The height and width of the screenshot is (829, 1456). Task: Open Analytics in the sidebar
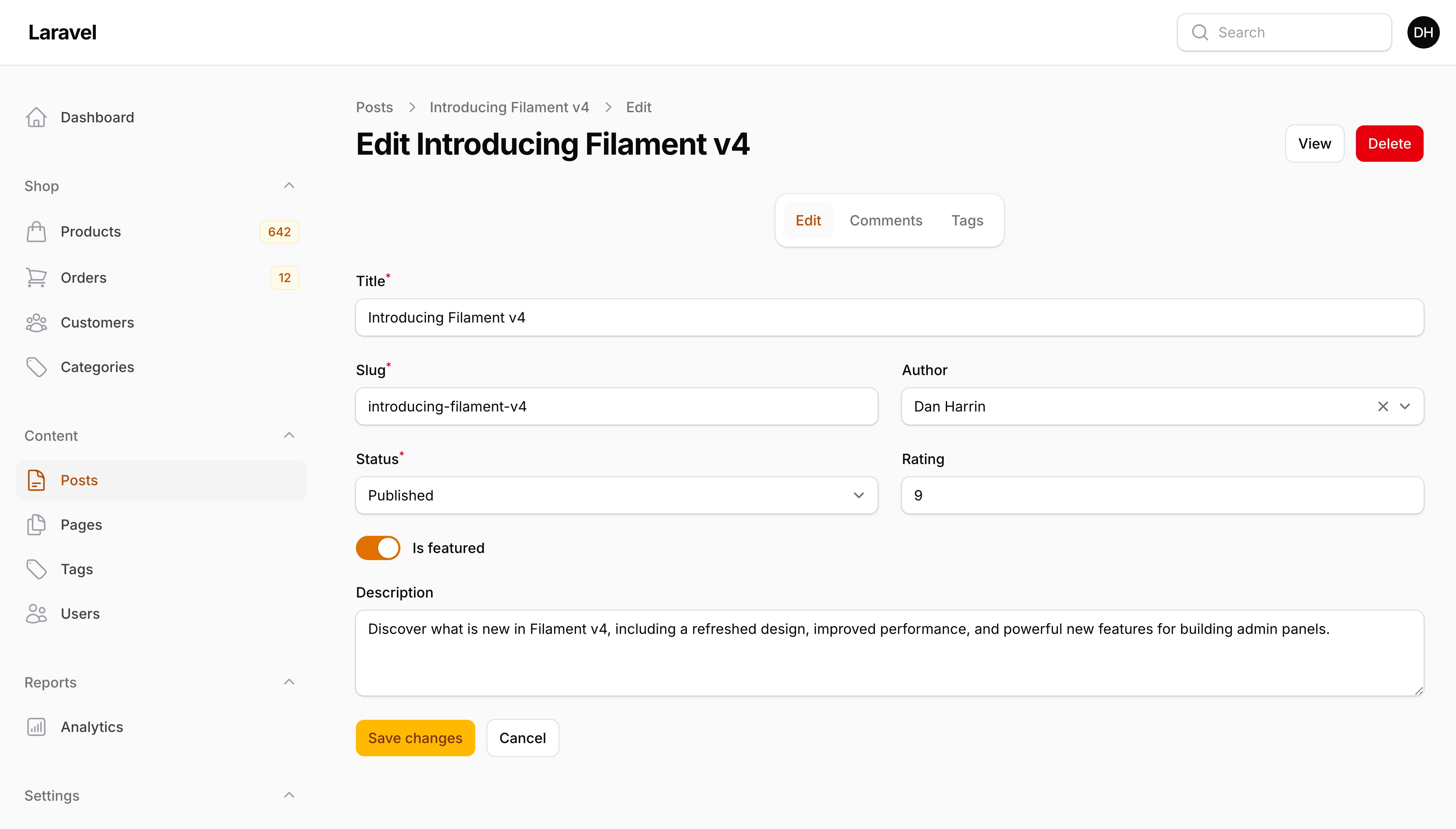(x=162, y=727)
